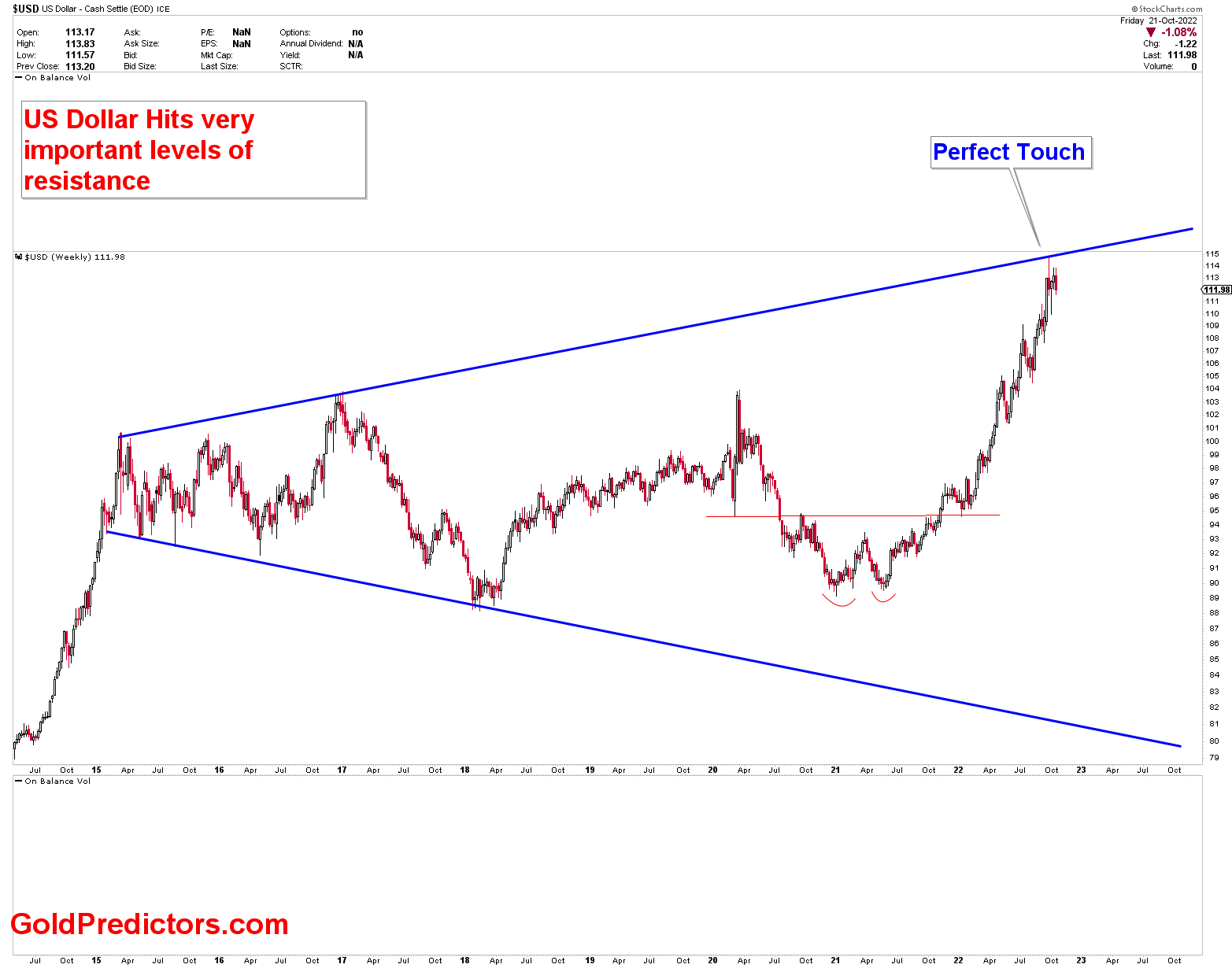Click the Open value 113.17
The height and width of the screenshot is (968, 1232).
click(x=80, y=32)
